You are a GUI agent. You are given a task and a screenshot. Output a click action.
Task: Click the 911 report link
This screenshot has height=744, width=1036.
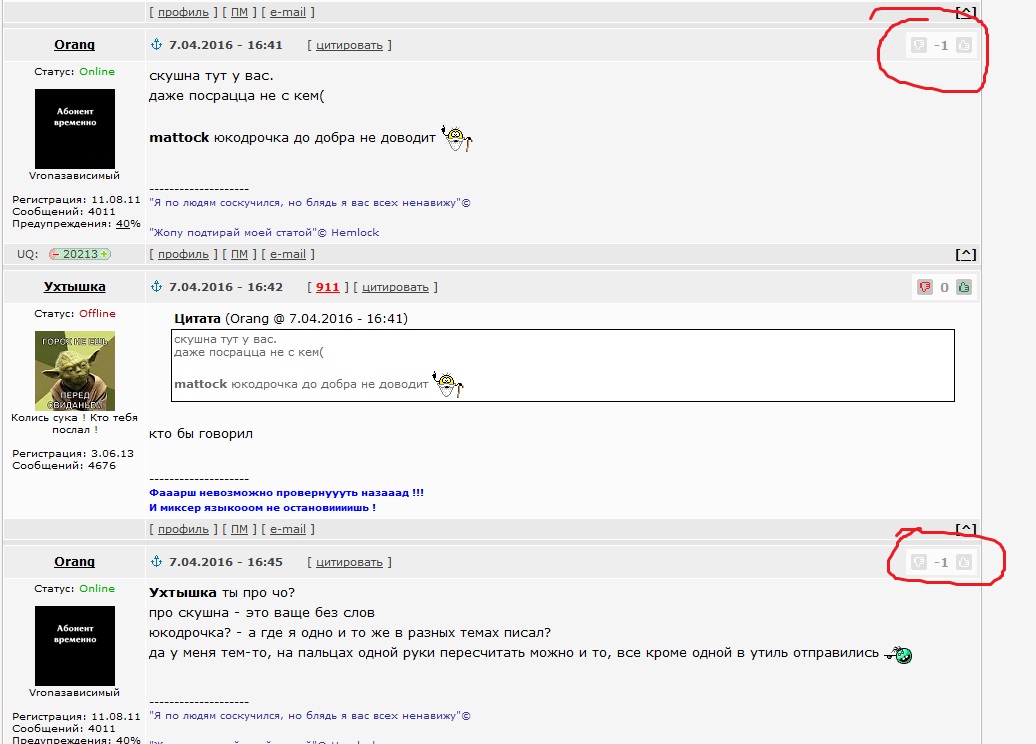[327, 287]
